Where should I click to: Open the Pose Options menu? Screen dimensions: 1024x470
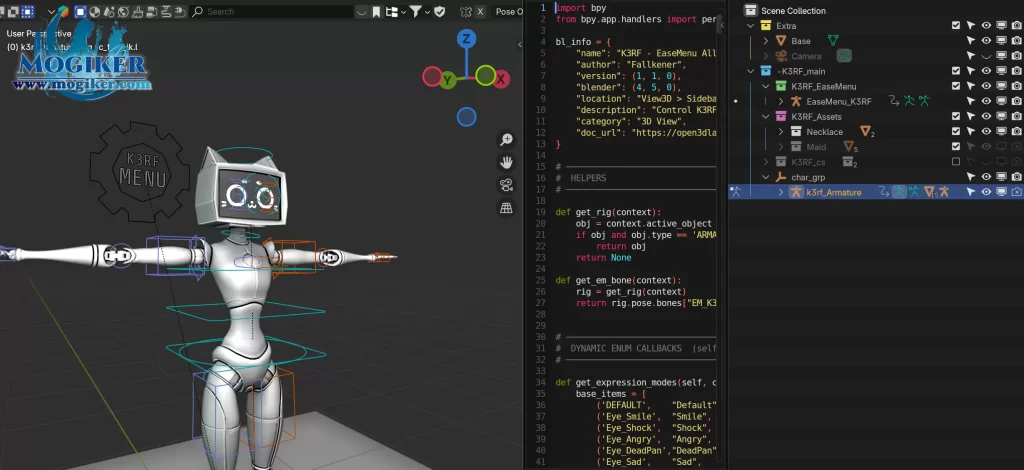[x=508, y=12]
